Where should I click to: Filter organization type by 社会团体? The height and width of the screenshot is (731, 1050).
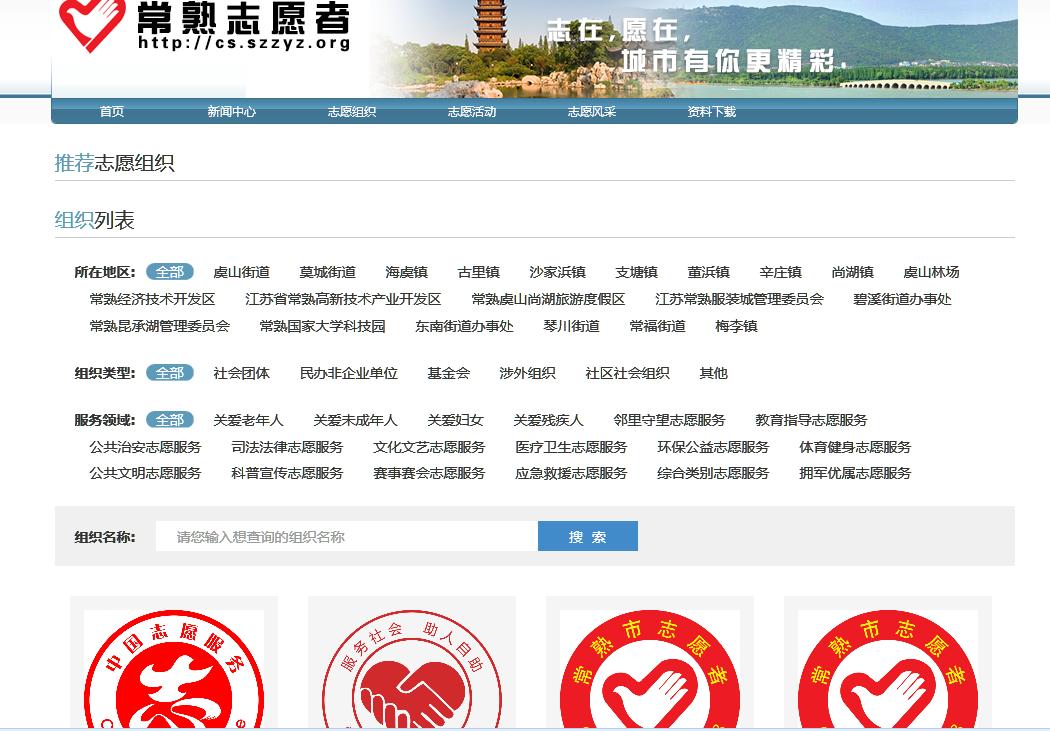tap(242, 373)
